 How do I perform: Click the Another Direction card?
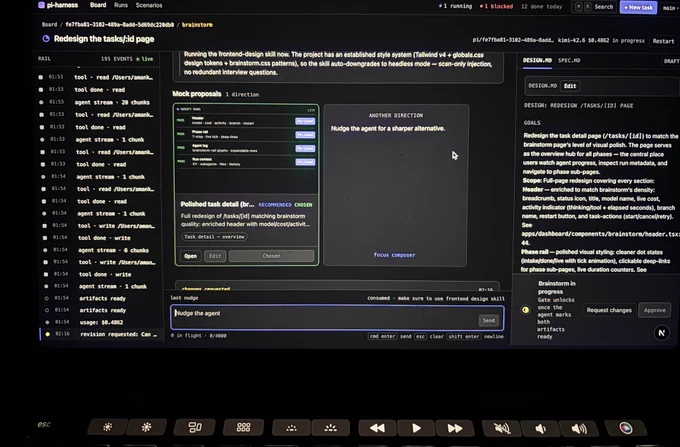[x=396, y=185]
